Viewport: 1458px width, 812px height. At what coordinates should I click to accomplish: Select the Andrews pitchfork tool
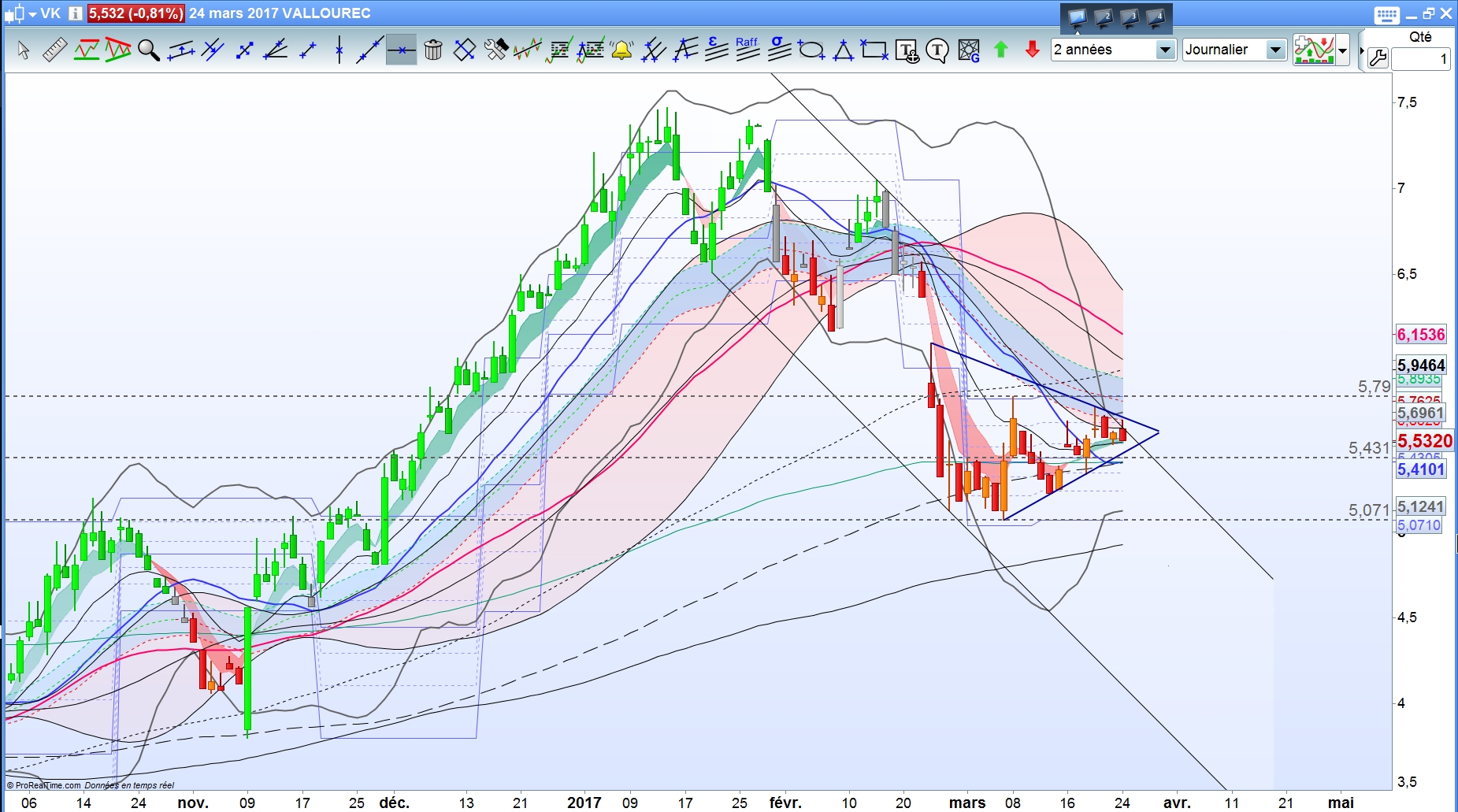pyautogui.click(x=654, y=50)
